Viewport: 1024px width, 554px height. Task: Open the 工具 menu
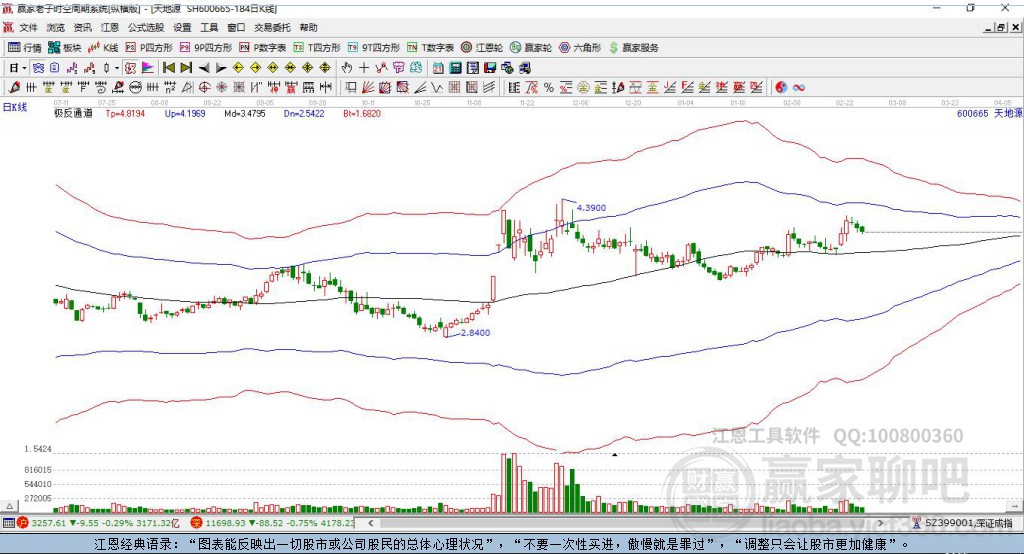coord(209,27)
